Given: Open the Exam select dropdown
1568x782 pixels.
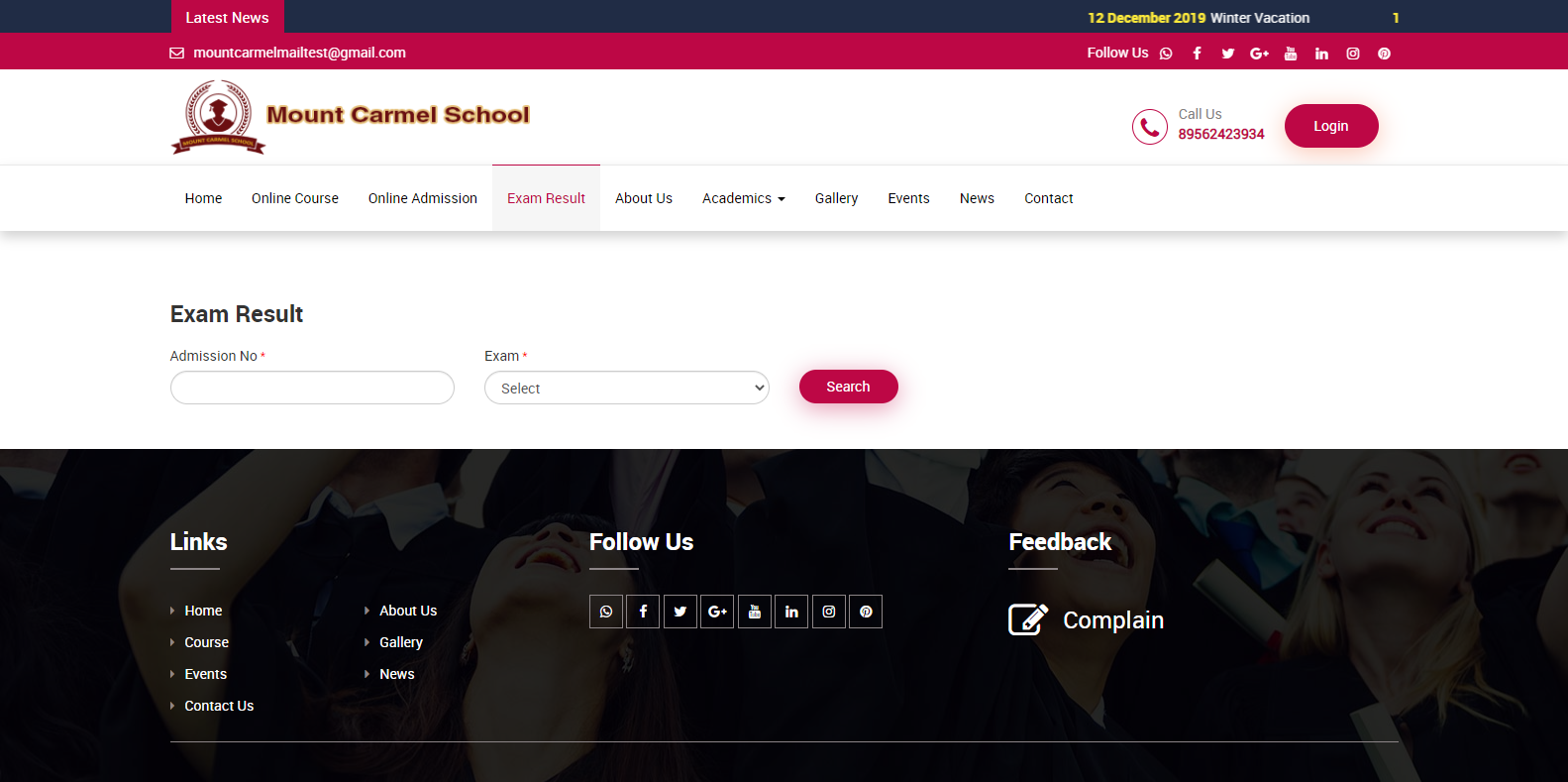Looking at the screenshot, I should (626, 388).
